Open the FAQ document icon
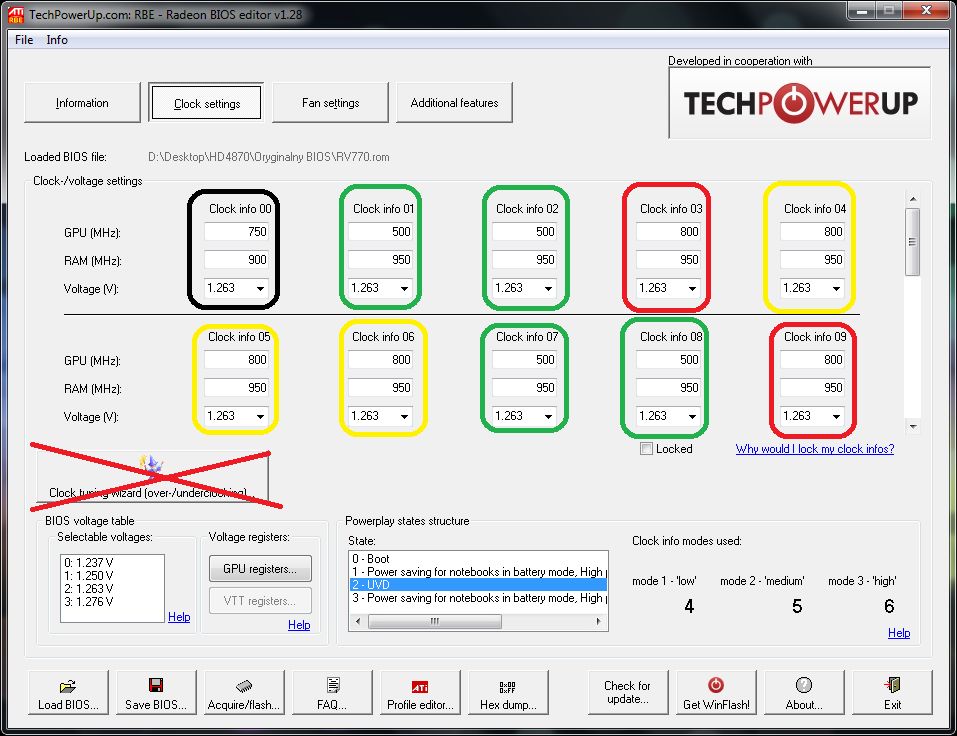 [333, 685]
